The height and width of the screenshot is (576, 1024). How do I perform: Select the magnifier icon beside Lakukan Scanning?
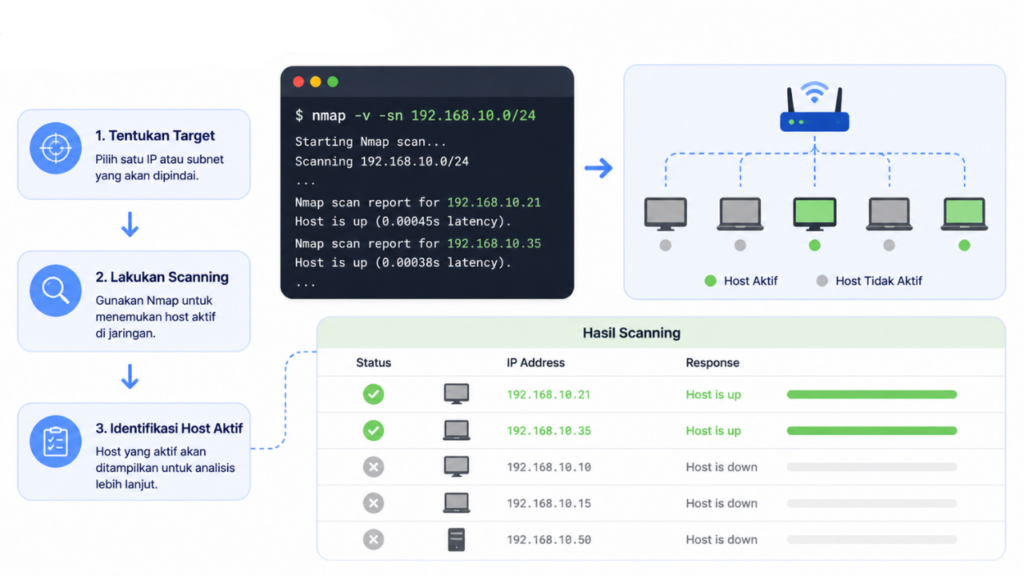pyautogui.click(x=56, y=290)
